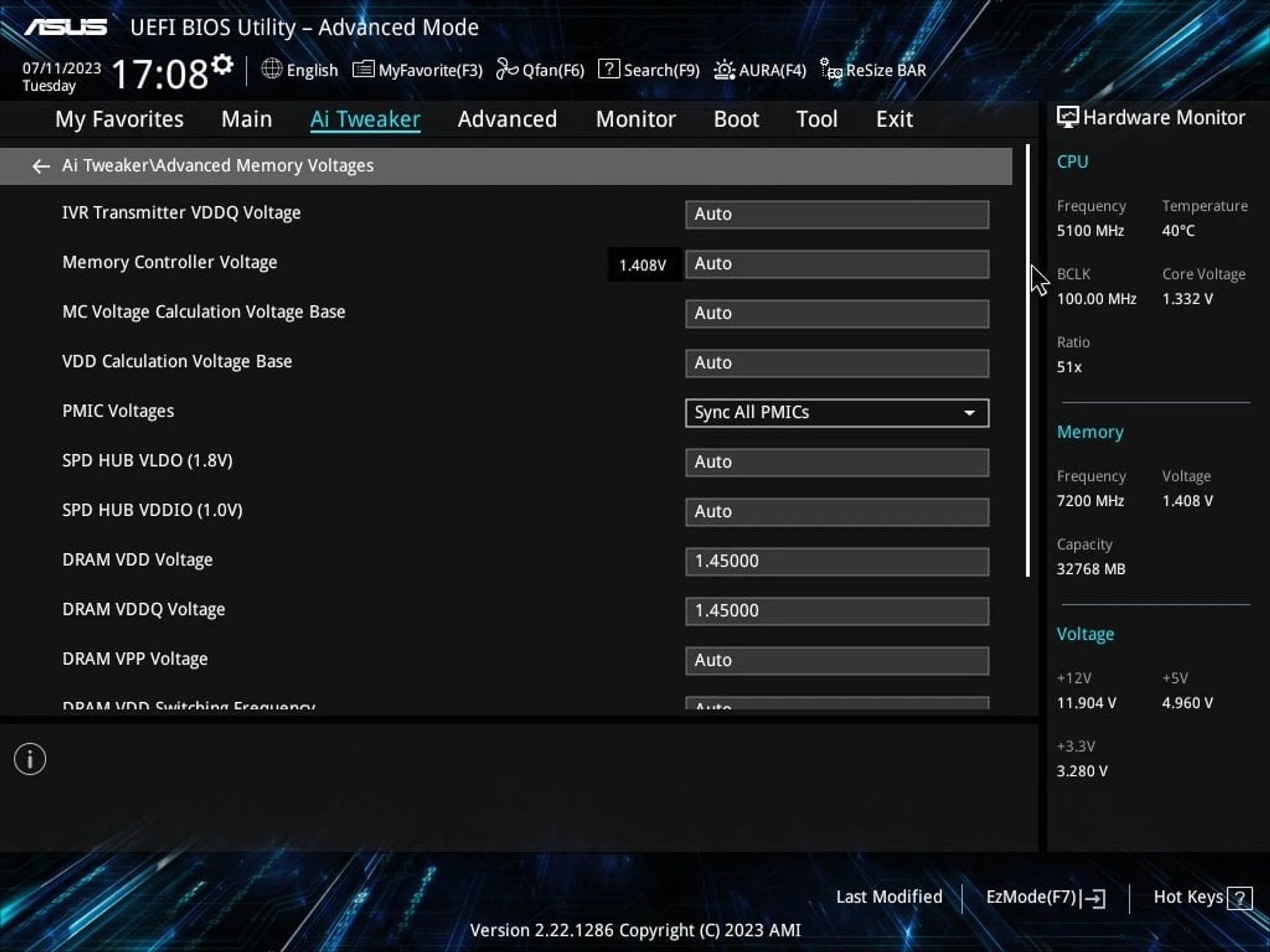Click MC Voltage Calculation Voltage Base field
Image resolution: width=1270 pixels, height=952 pixels.
pos(837,313)
